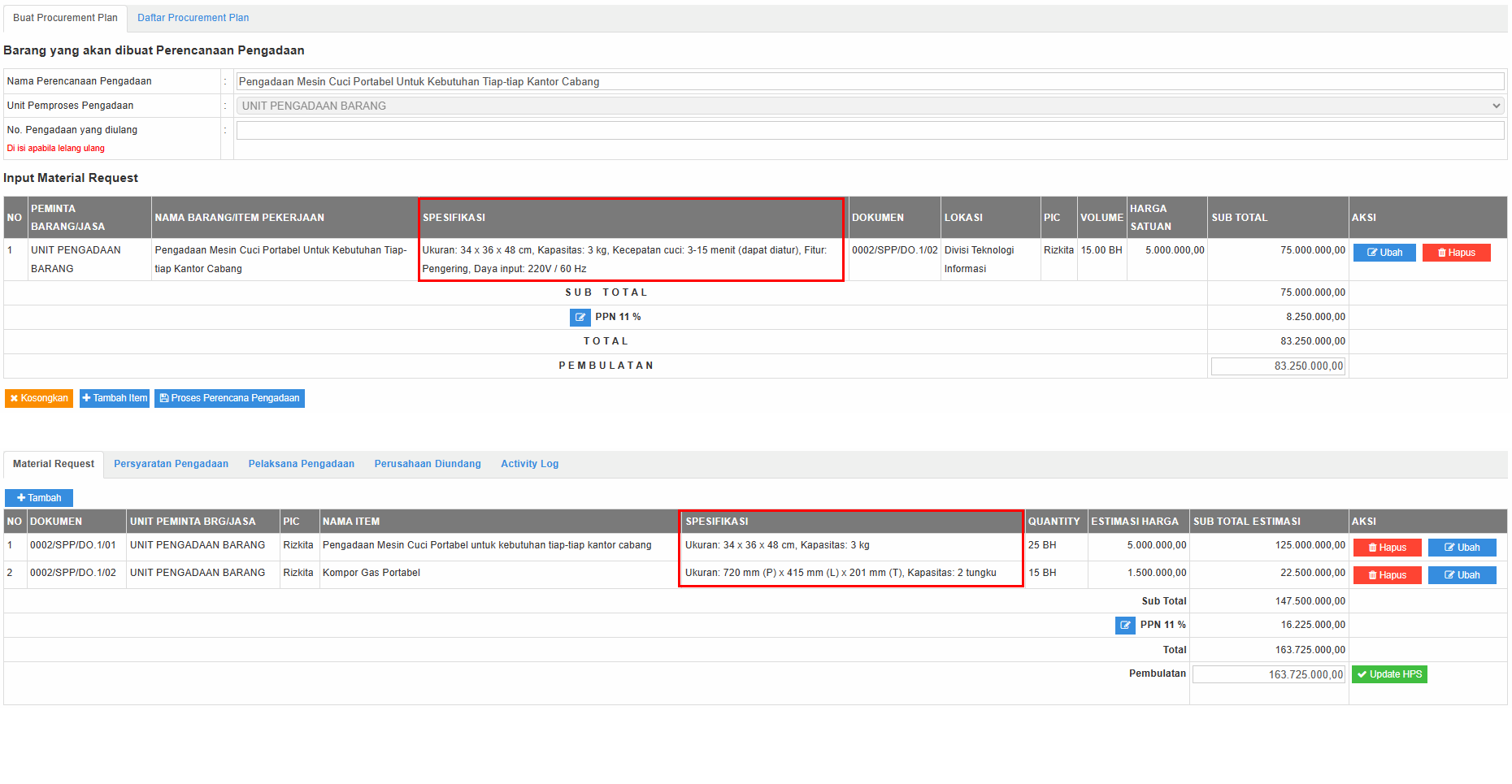Open Unit Pemproses Pengadaan dropdown
This screenshot has height=784, width=1512.
coord(870,106)
